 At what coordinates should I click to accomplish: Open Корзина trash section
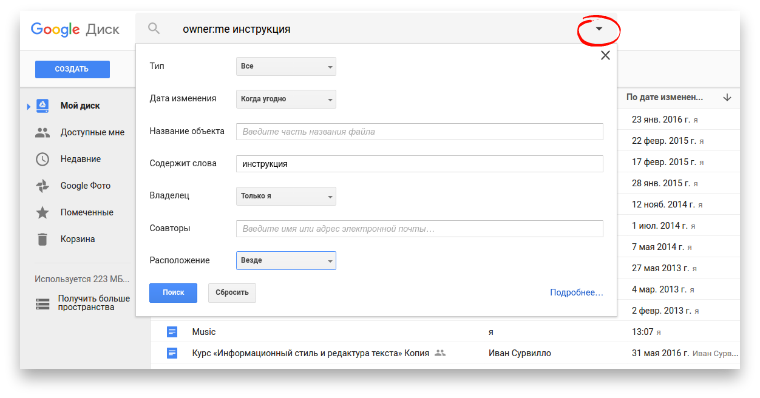(78, 239)
